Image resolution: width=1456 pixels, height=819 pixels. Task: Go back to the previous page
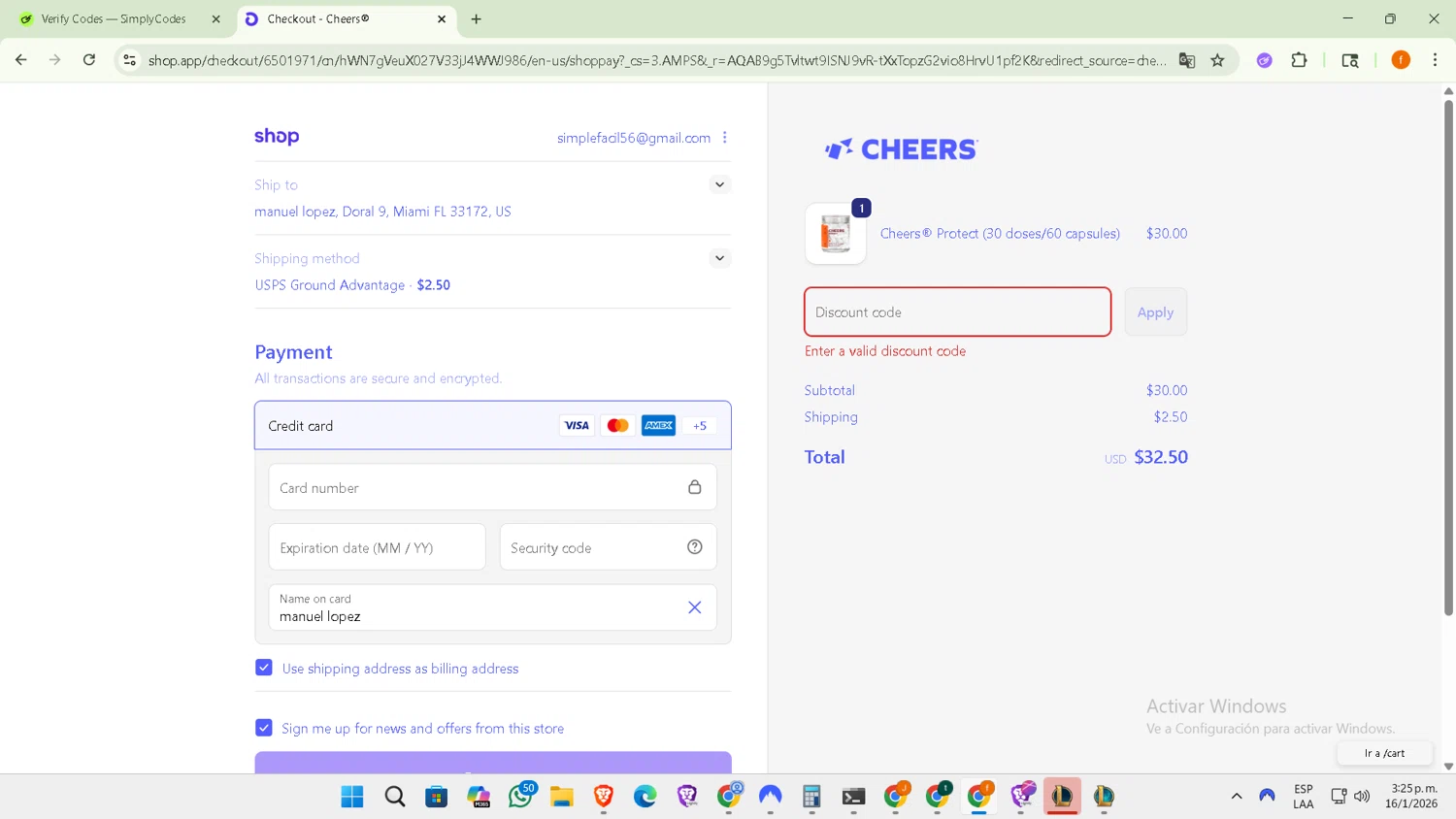point(21,60)
